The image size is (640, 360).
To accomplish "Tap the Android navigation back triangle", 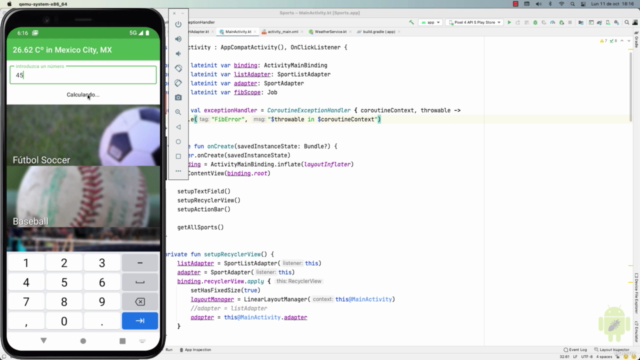I will coord(44,341).
